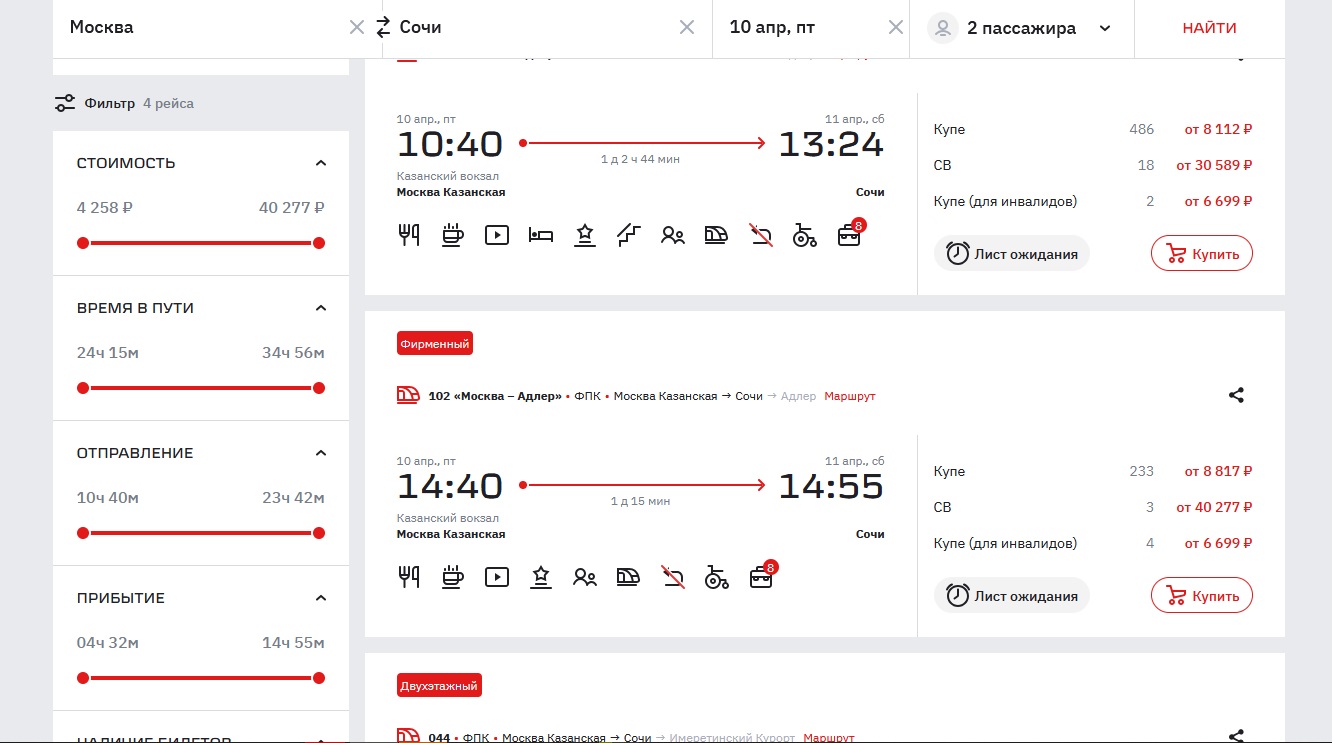This screenshot has height=743, width=1332.
Task: Collapse the Отправление filter section
Action: pos(320,453)
